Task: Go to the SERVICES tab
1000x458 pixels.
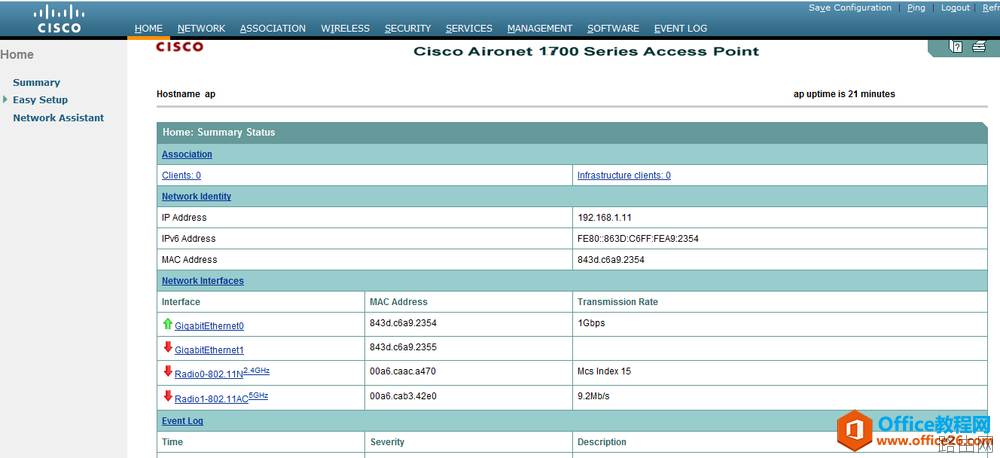Action: pyautogui.click(x=469, y=28)
